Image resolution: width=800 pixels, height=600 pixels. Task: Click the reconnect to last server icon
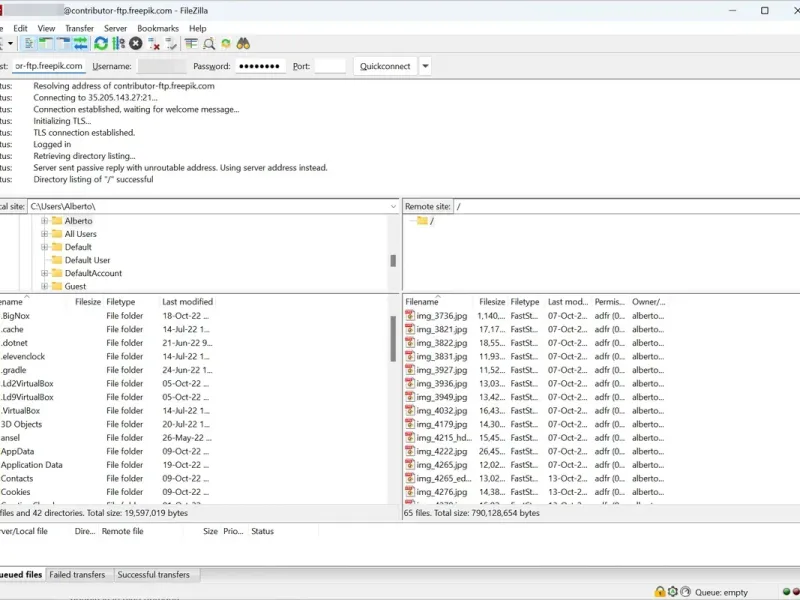(171, 44)
